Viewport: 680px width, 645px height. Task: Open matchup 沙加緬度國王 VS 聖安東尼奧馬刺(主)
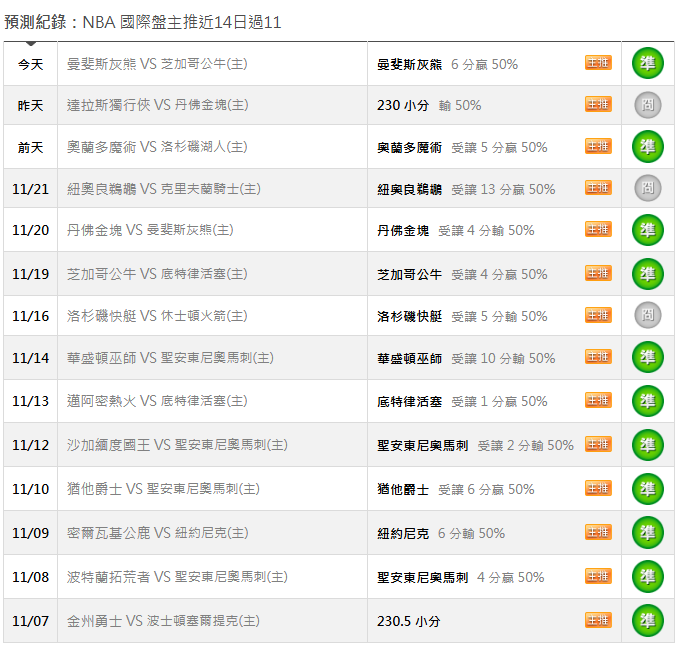(x=177, y=445)
